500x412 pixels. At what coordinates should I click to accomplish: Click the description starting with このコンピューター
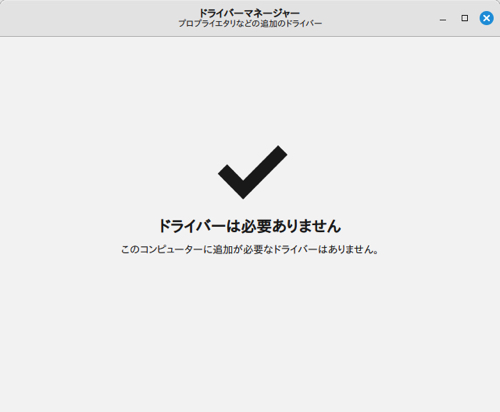[x=250, y=249]
